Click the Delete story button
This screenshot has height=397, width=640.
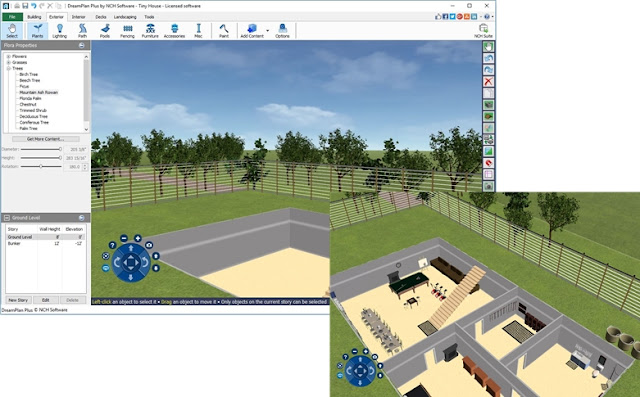[x=73, y=300]
